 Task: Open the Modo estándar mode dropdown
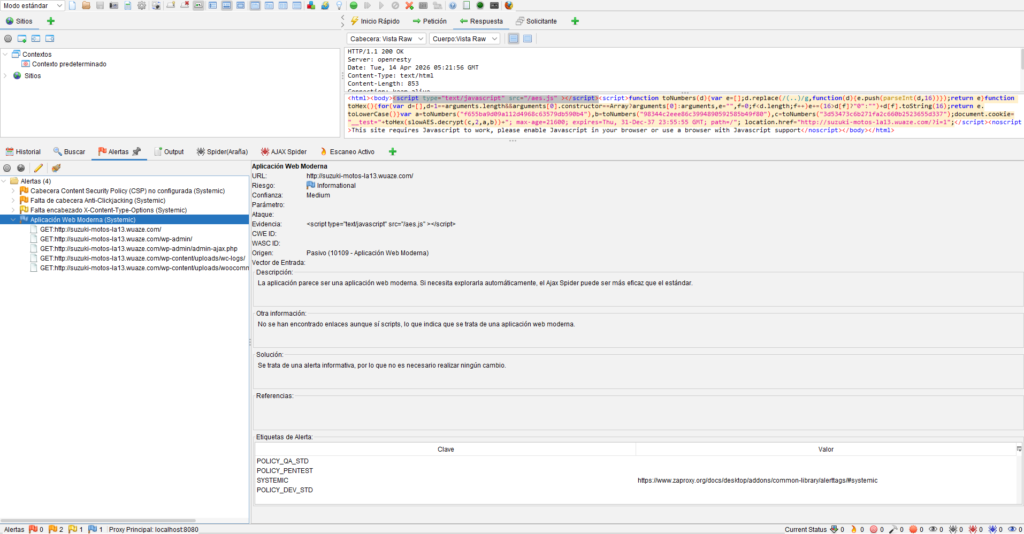pyautogui.click(x=33, y=5)
